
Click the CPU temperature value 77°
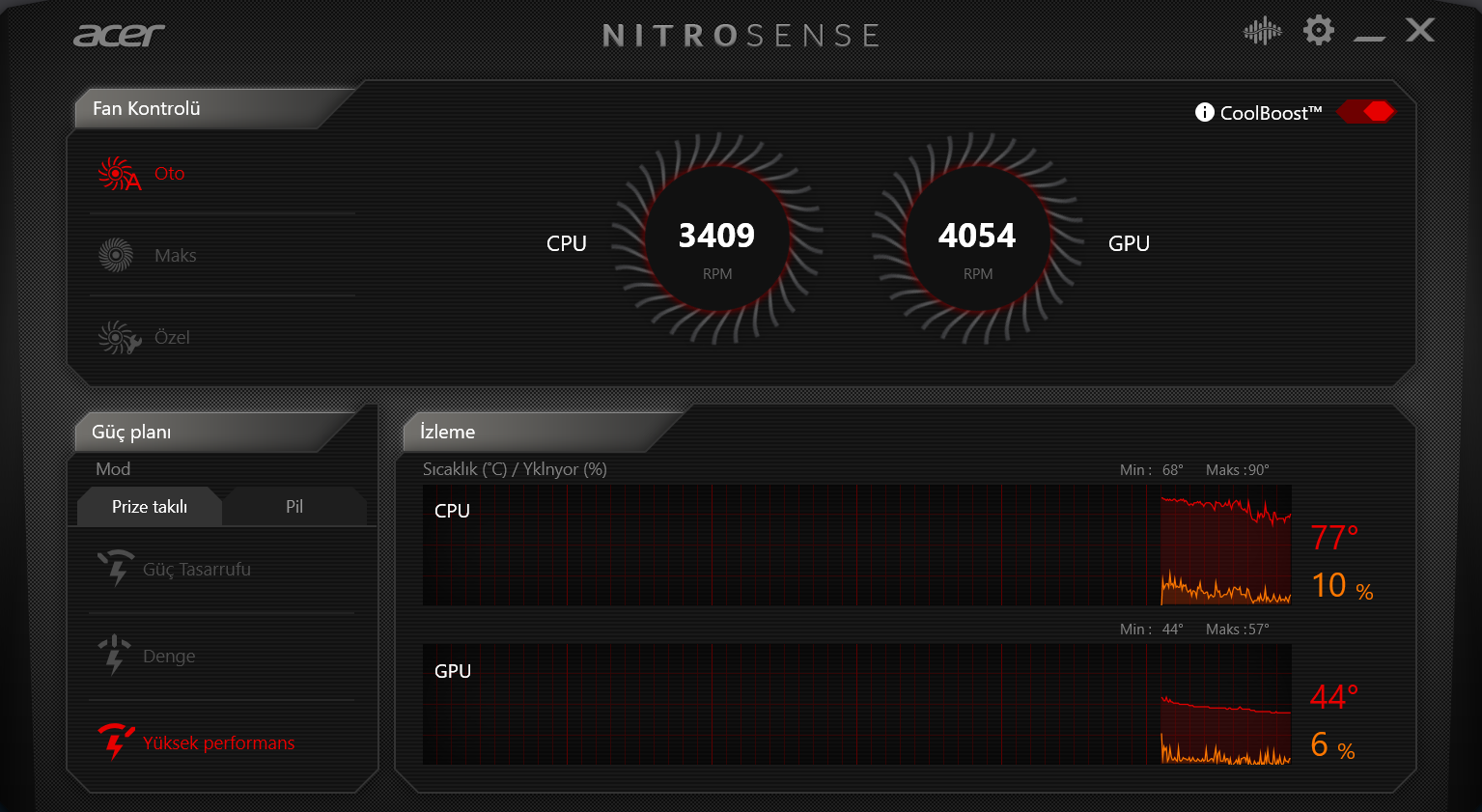[x=1334, y=537]
